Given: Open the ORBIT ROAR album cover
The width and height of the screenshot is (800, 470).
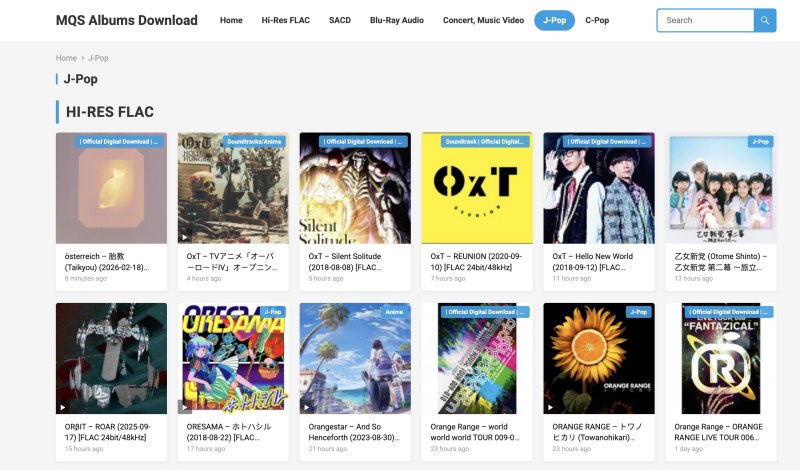Looking at the screenshot, I should tap(111, 358).
